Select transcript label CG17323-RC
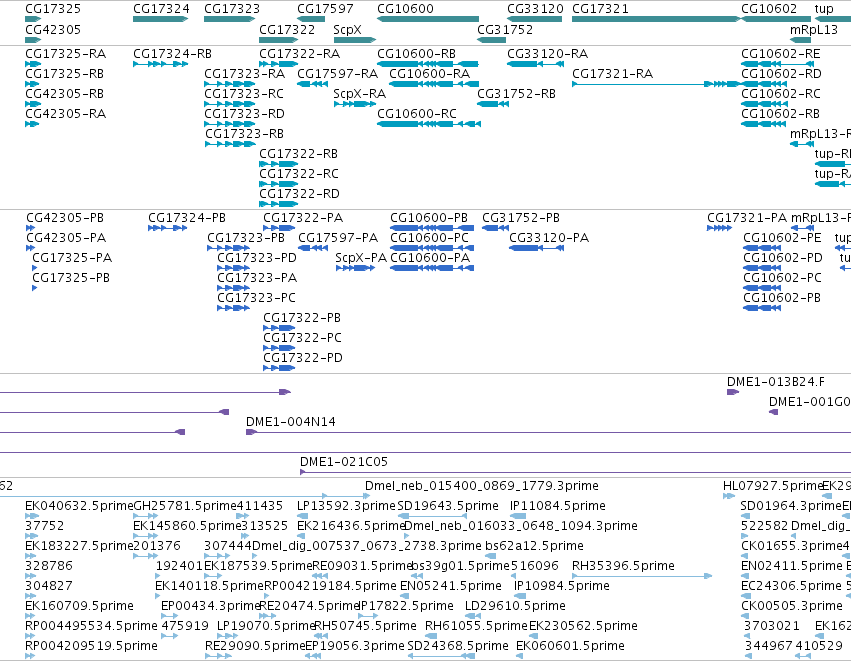 click(244, 94)
